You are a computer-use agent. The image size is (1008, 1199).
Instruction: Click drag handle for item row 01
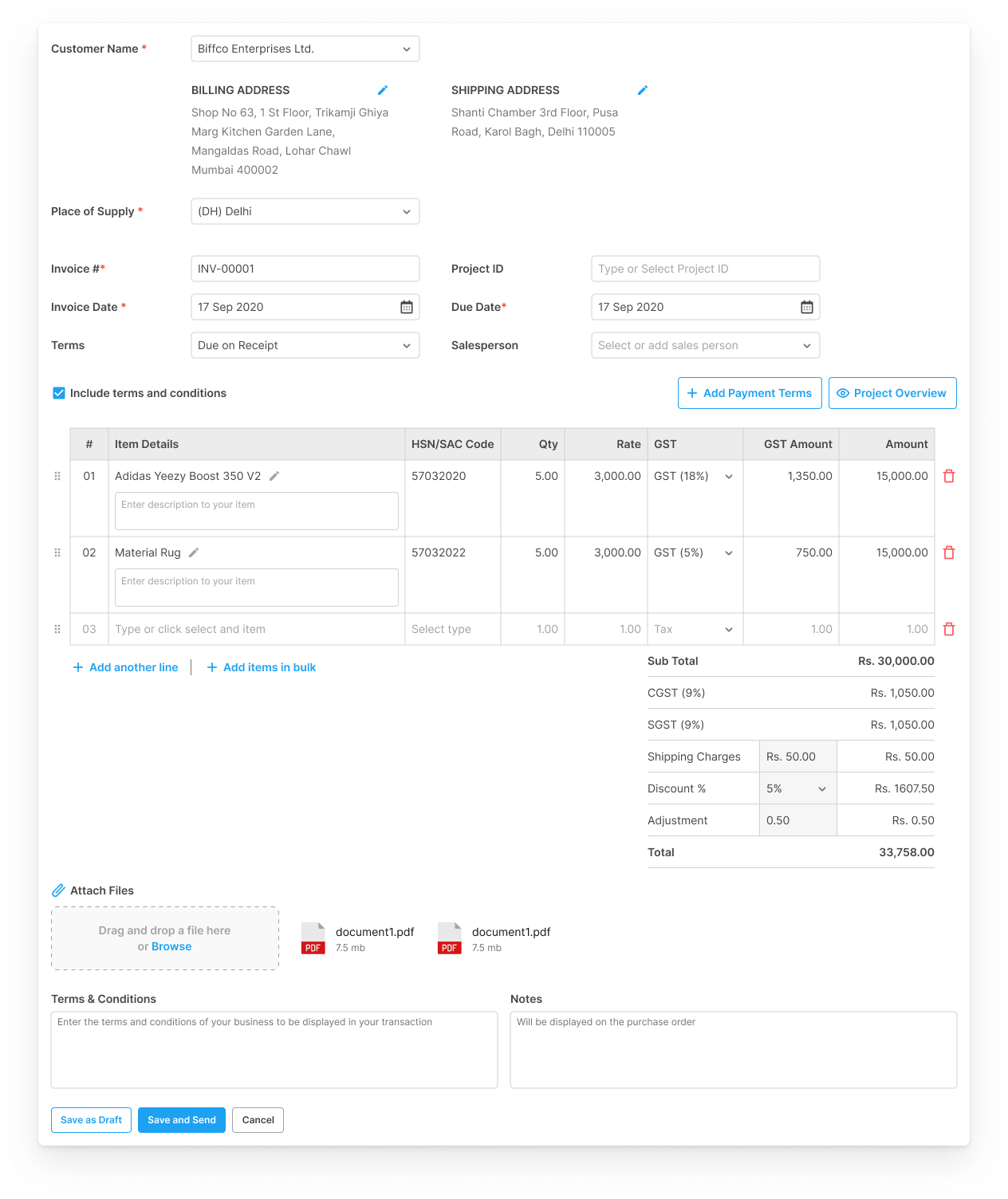57,476
